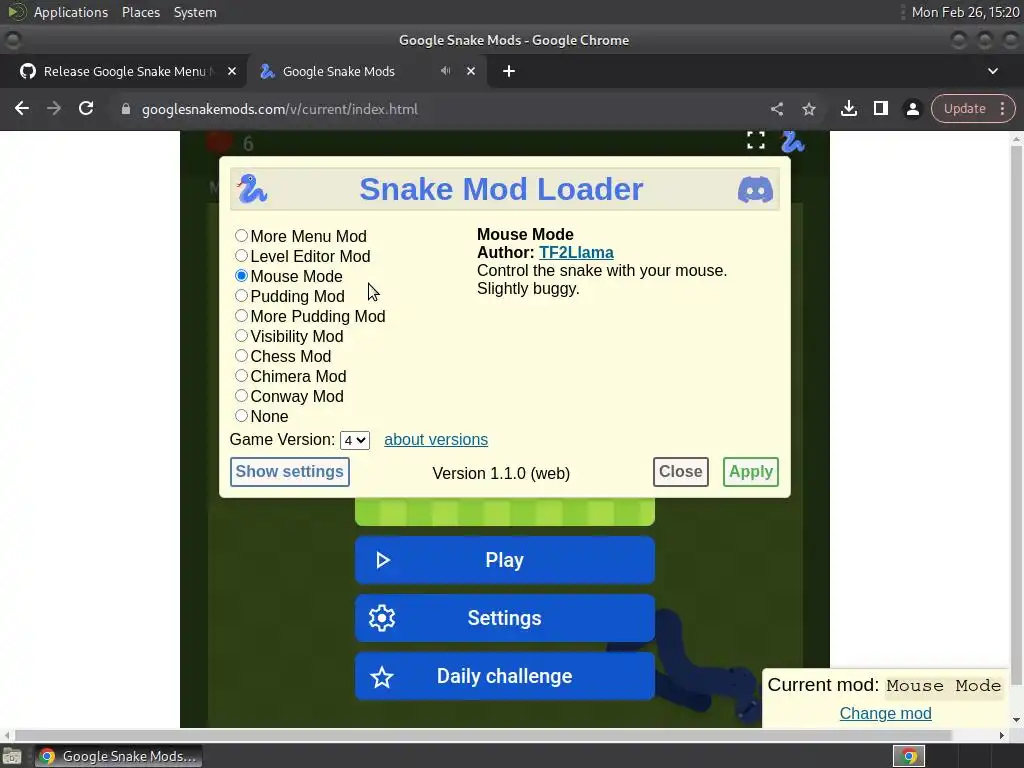Click the star icon on Daily challenge
The width and height of the screenshot is (1024, 768).
point(381,677)
